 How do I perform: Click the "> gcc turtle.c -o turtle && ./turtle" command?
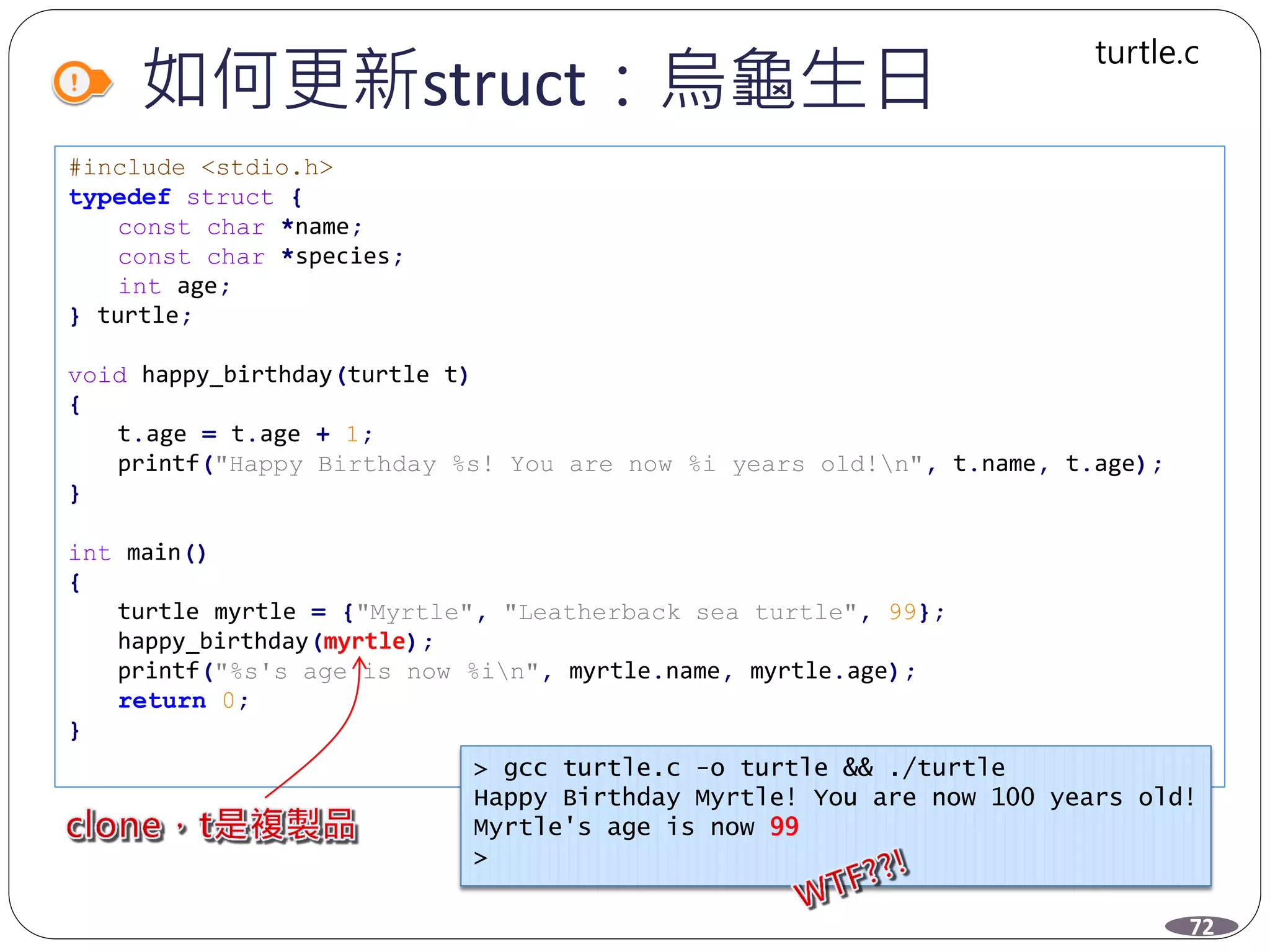739,768
